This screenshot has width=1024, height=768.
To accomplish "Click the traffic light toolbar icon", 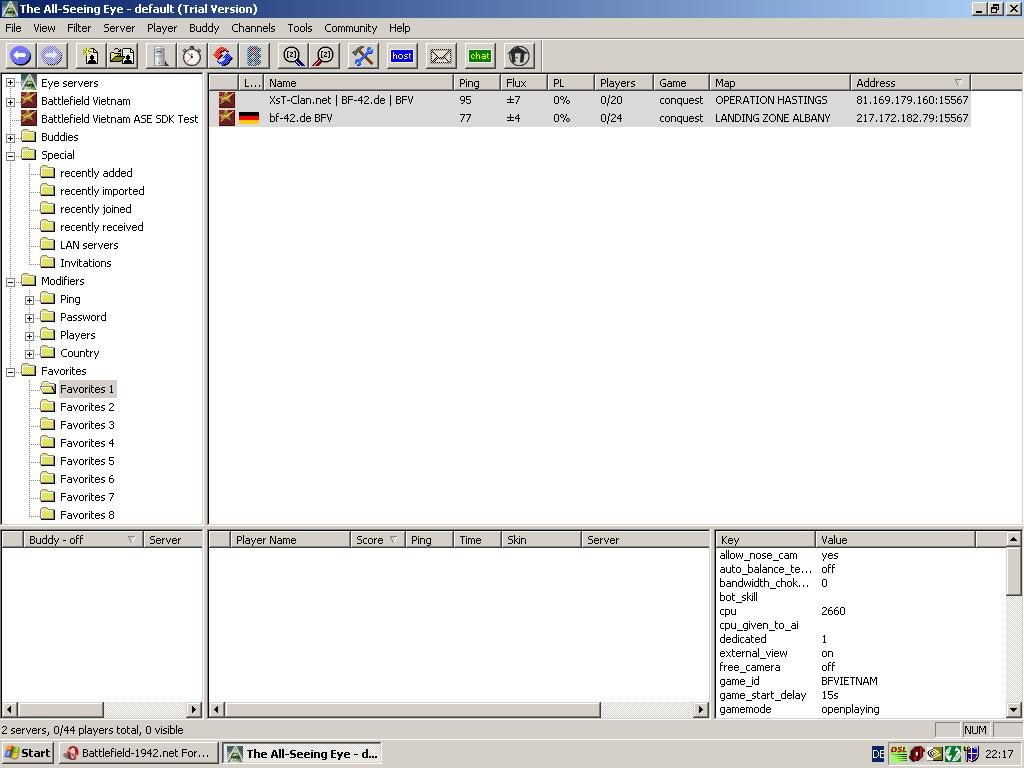I will click(x=254, y=56).
